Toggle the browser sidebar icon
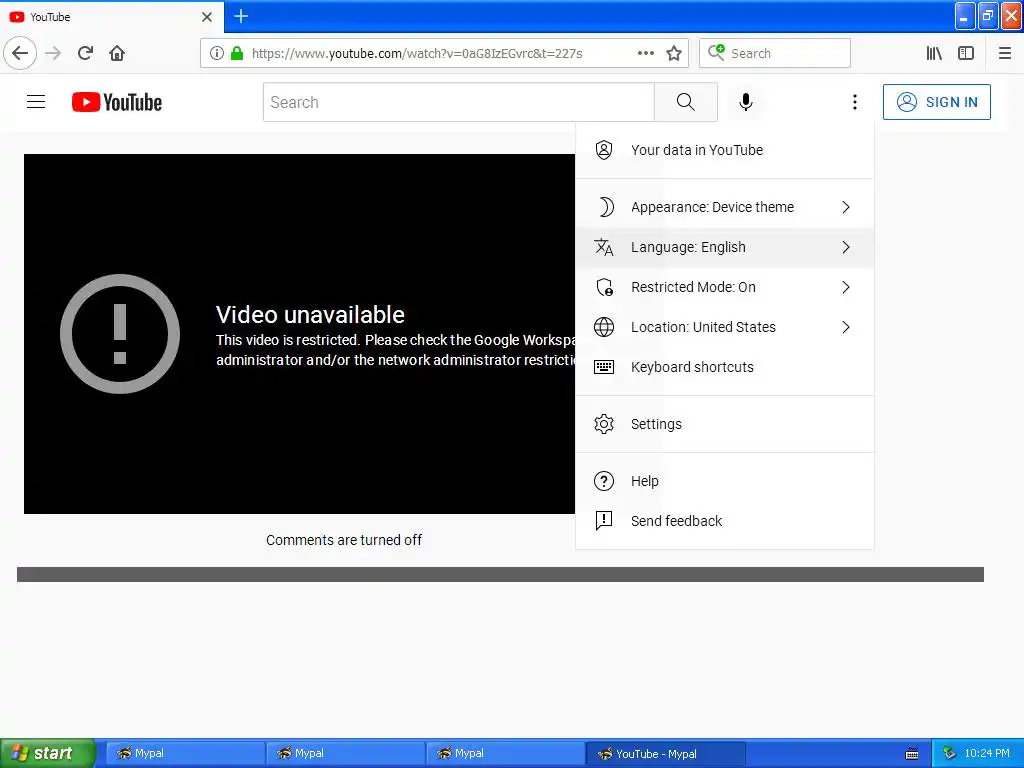Viewport: 1024px width, 768px height. pos(966,53)
